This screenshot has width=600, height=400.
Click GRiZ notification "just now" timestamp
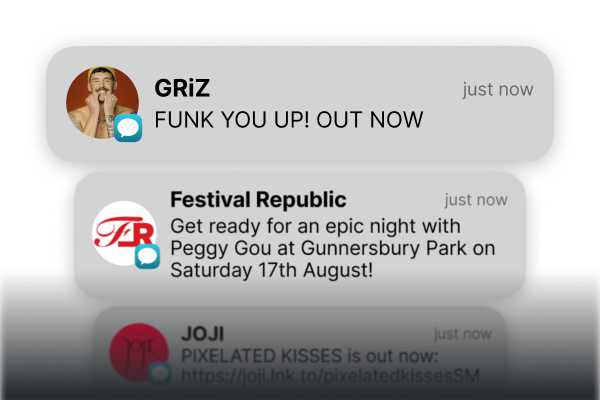coord(498,90)
